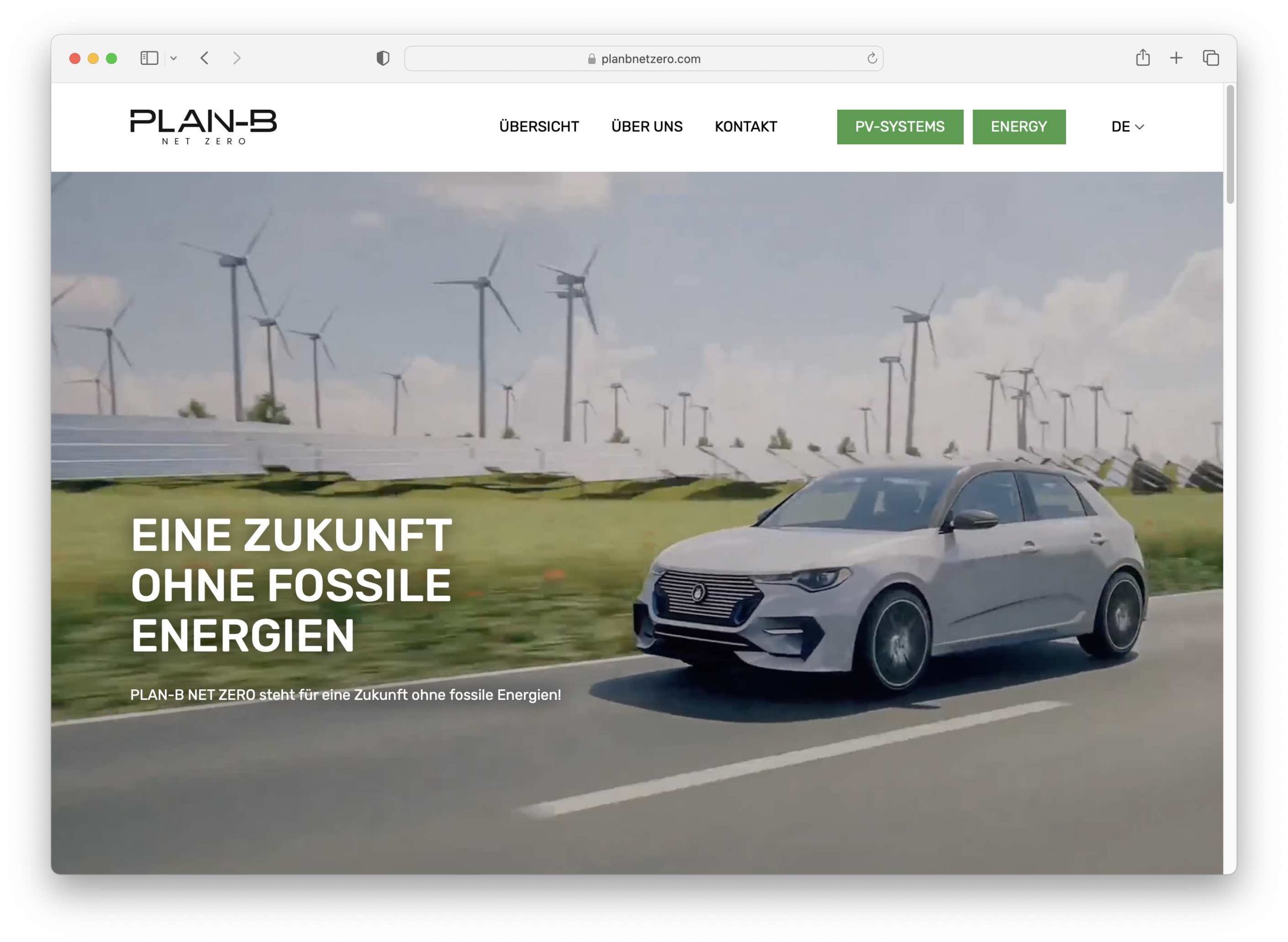The width and height of the screenshot is (1288, 942).
Task: Open the Share sheet icon
Action: 1142,57
